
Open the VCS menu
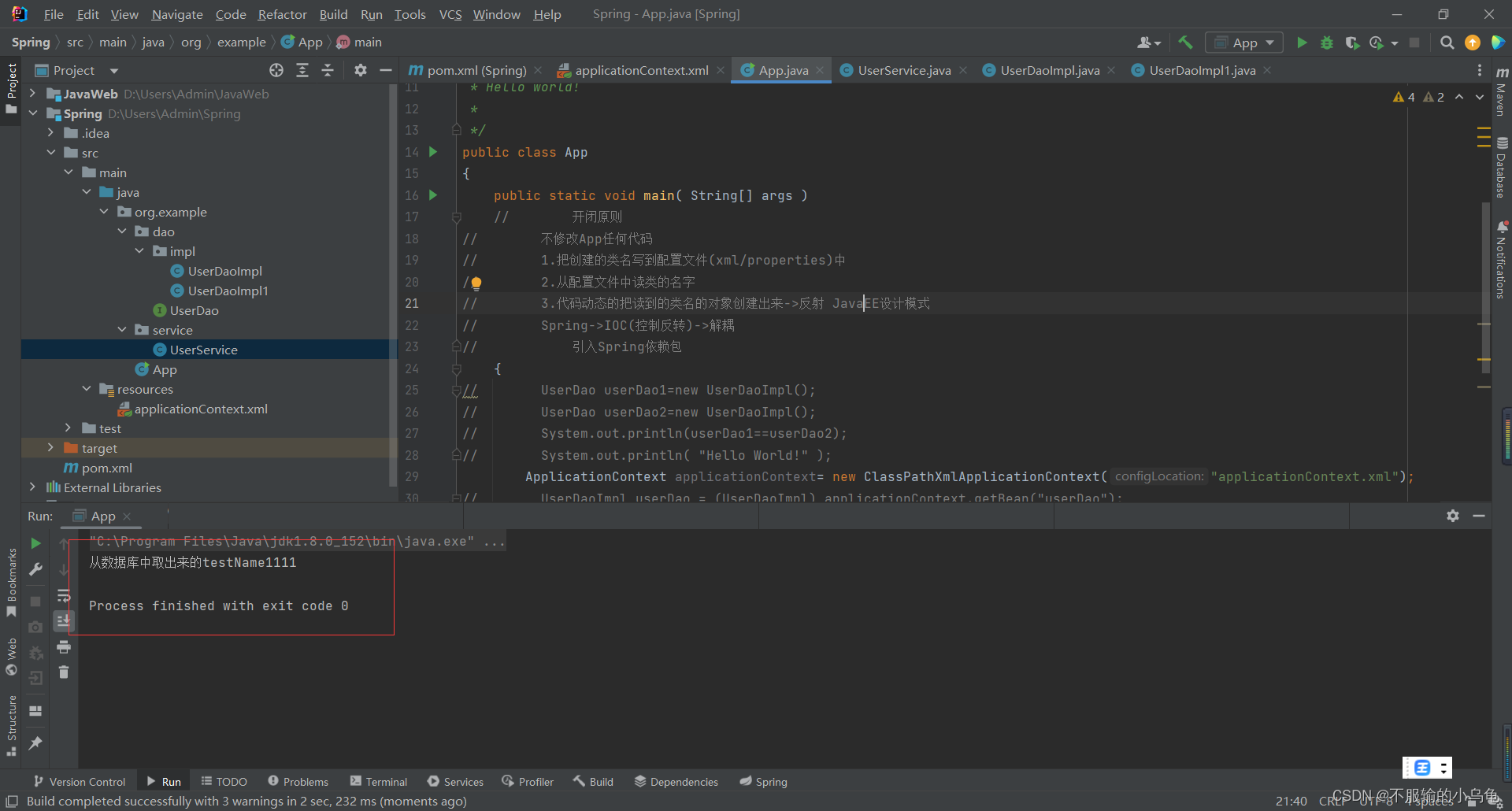[450, 14]
